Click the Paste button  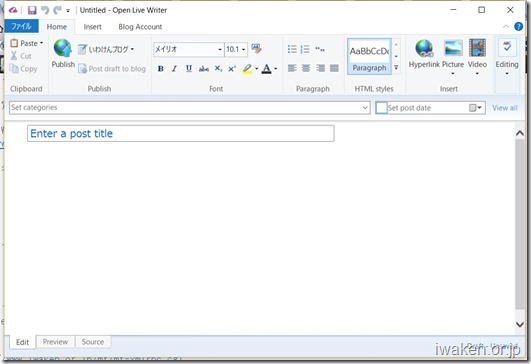24,43
